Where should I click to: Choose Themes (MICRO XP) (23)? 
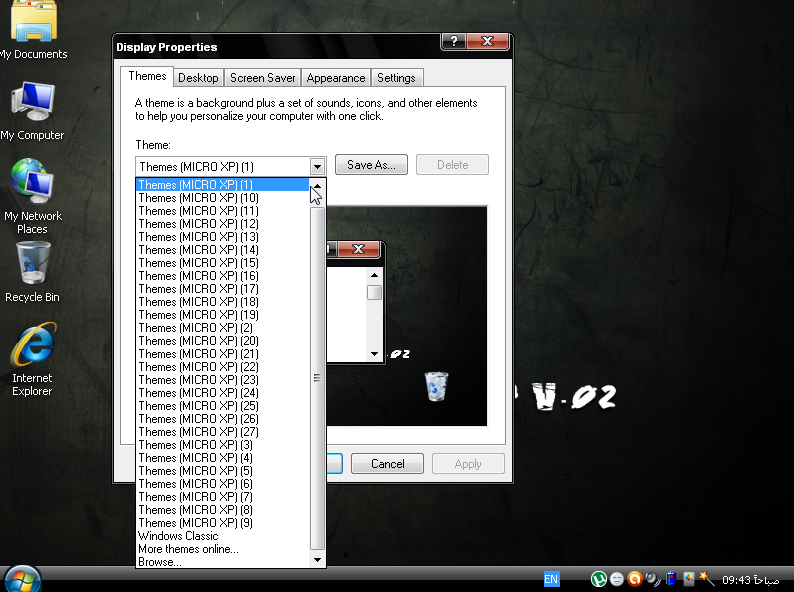223,379
